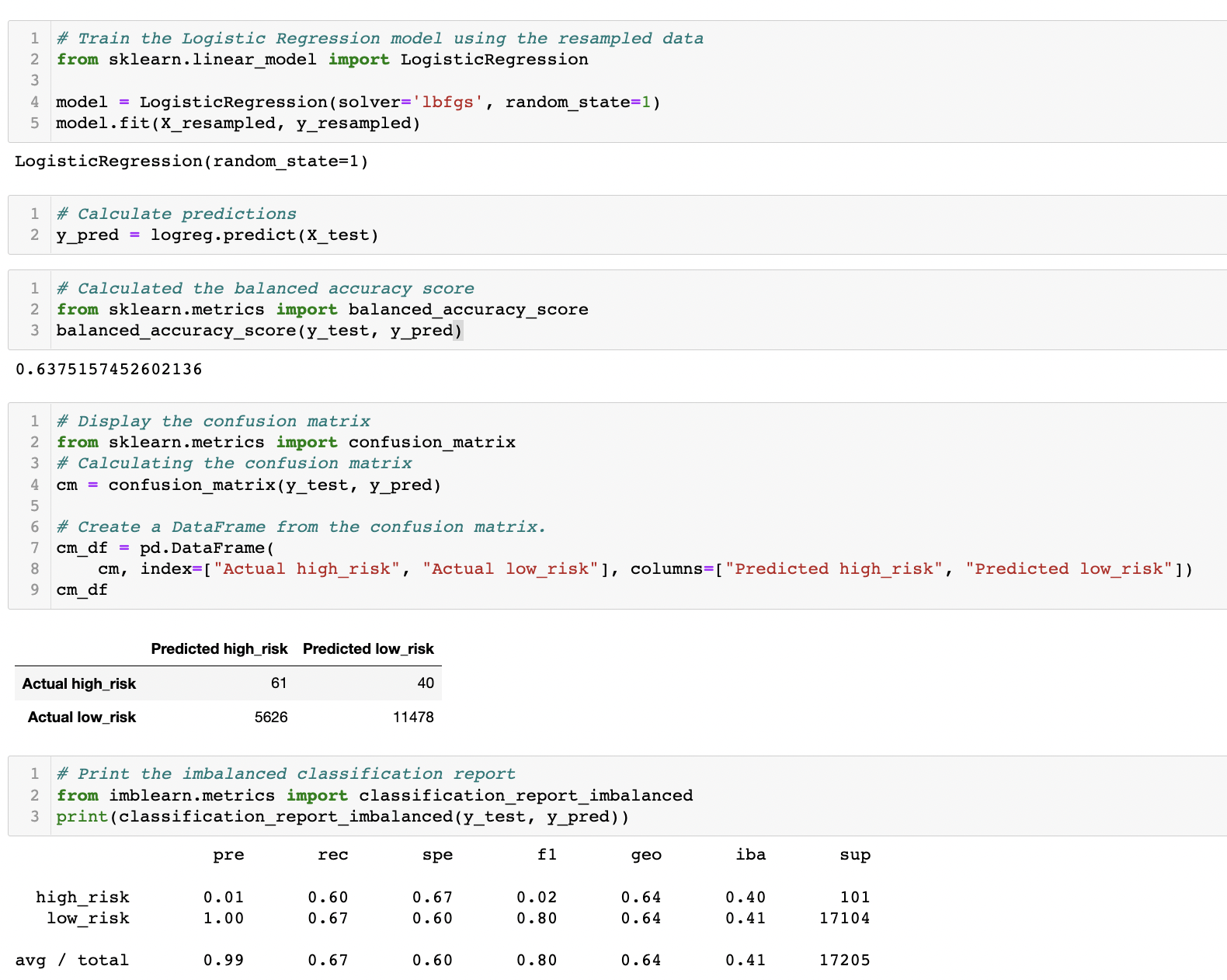
Task: Click the pd.DataFrame( line in confusion matrix cell
Action: [165, 548]
